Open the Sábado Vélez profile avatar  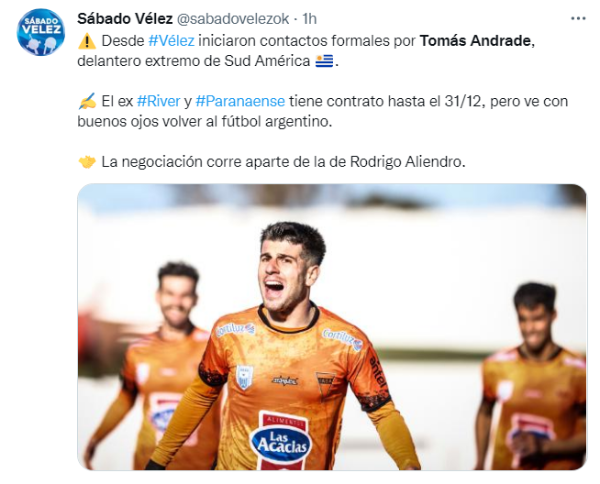click(41, 32)
